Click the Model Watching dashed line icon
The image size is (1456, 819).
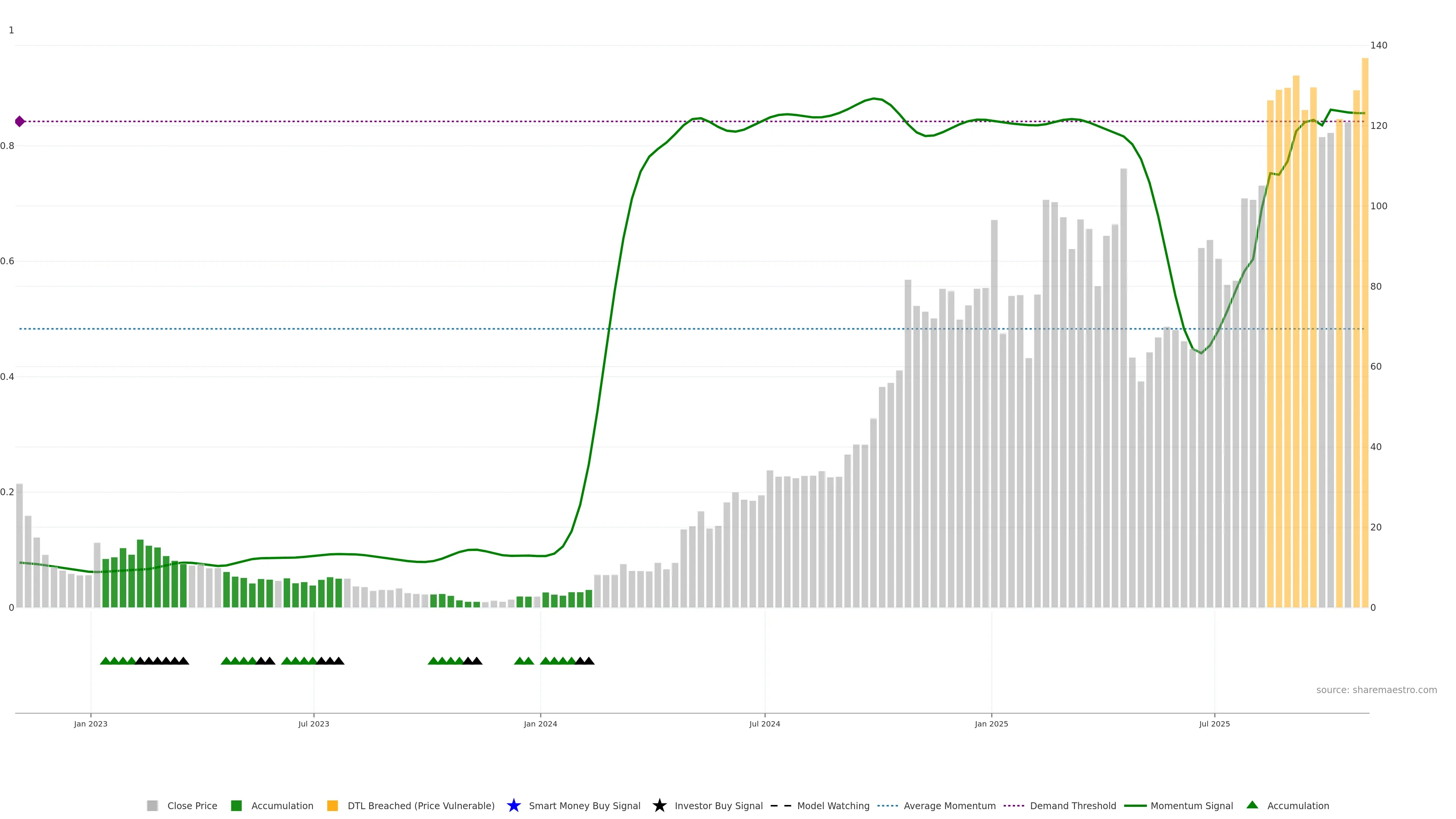click(781, 805)
